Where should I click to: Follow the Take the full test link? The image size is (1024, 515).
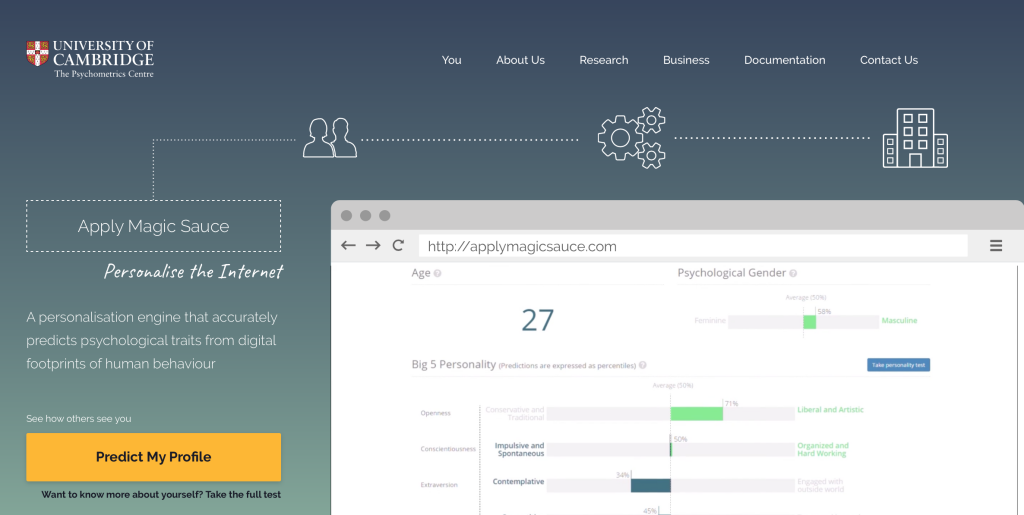pyautogui.click(x=243, y=495)
